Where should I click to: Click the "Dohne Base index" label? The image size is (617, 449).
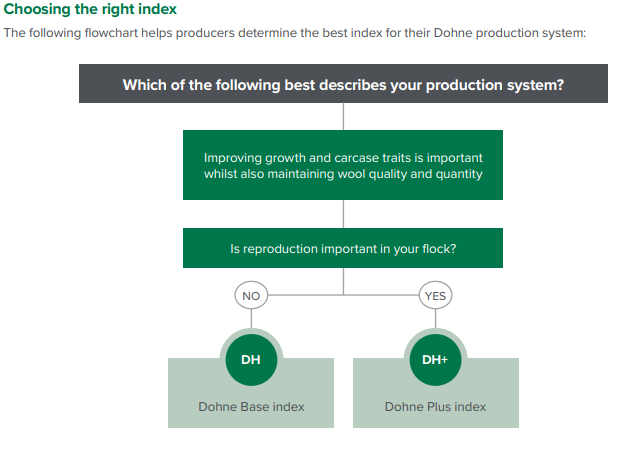[x=251, y=407]
